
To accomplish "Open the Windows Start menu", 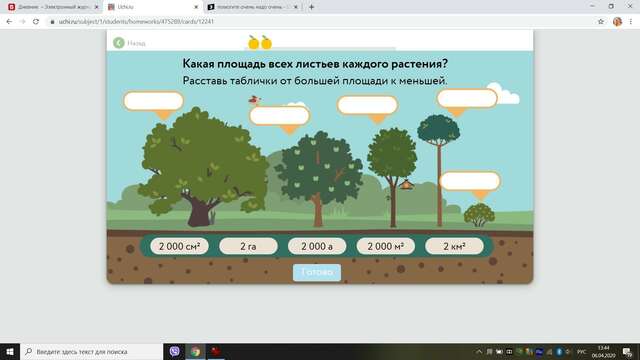I will 10,351.
